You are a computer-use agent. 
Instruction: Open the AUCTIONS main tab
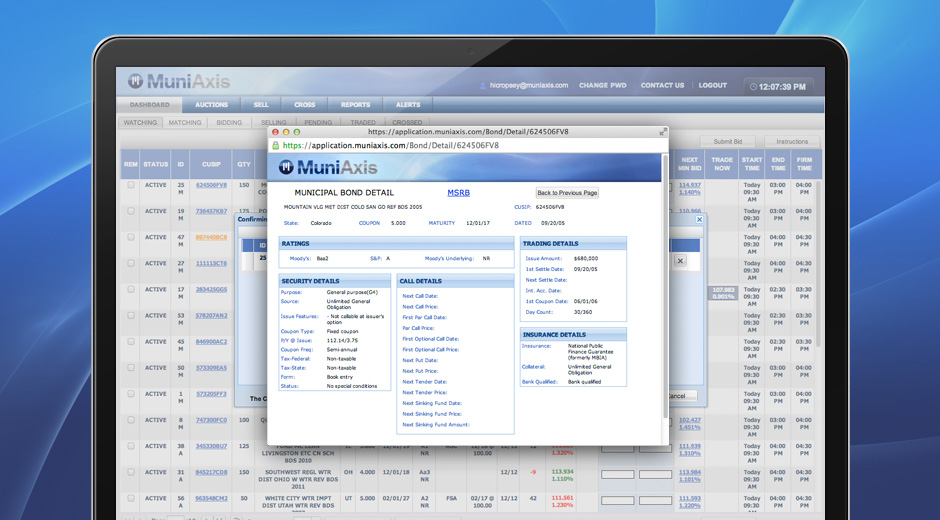211,105
